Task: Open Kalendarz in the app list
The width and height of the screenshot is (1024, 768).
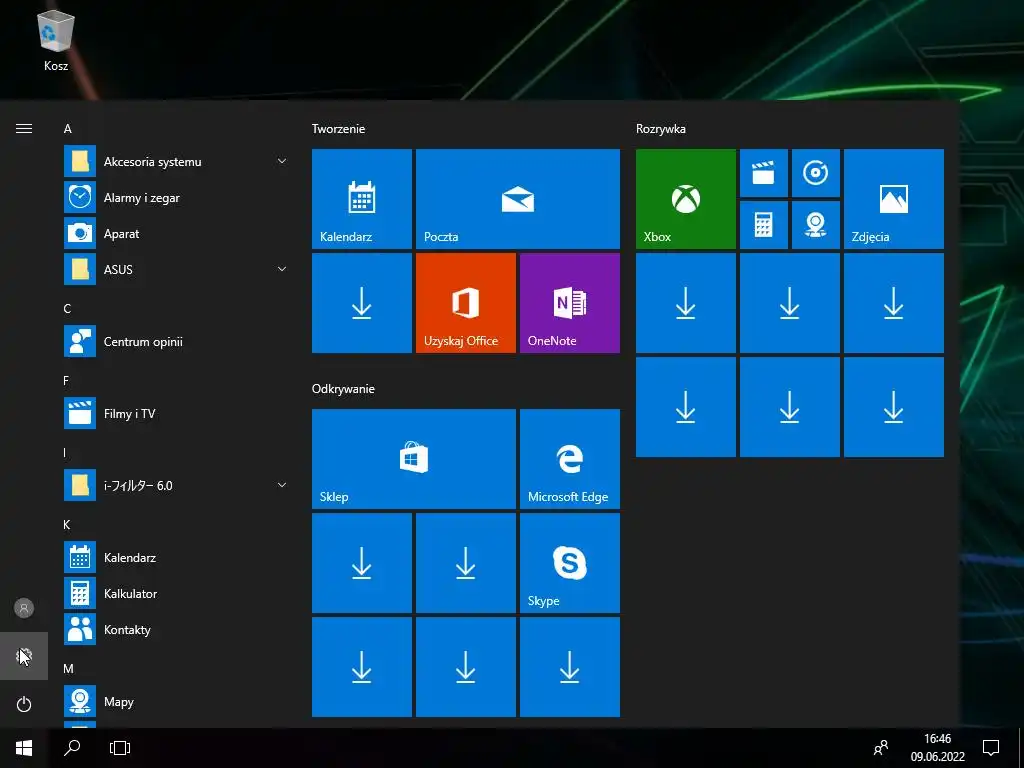Action: (176, 558)
